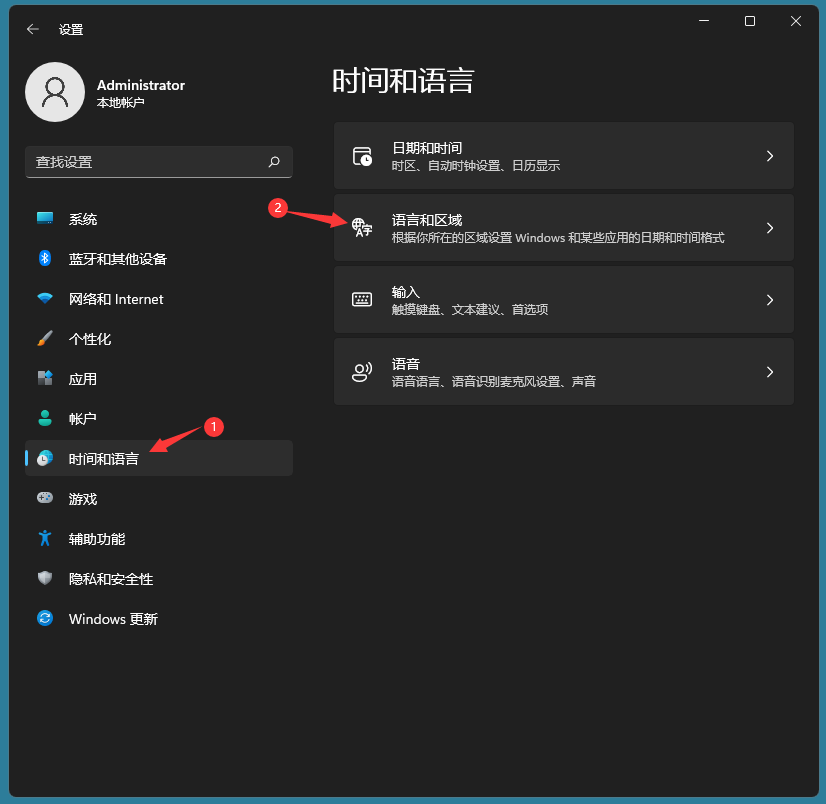
Task: Click the Administrator profile avatar
Action: [55, 92]
